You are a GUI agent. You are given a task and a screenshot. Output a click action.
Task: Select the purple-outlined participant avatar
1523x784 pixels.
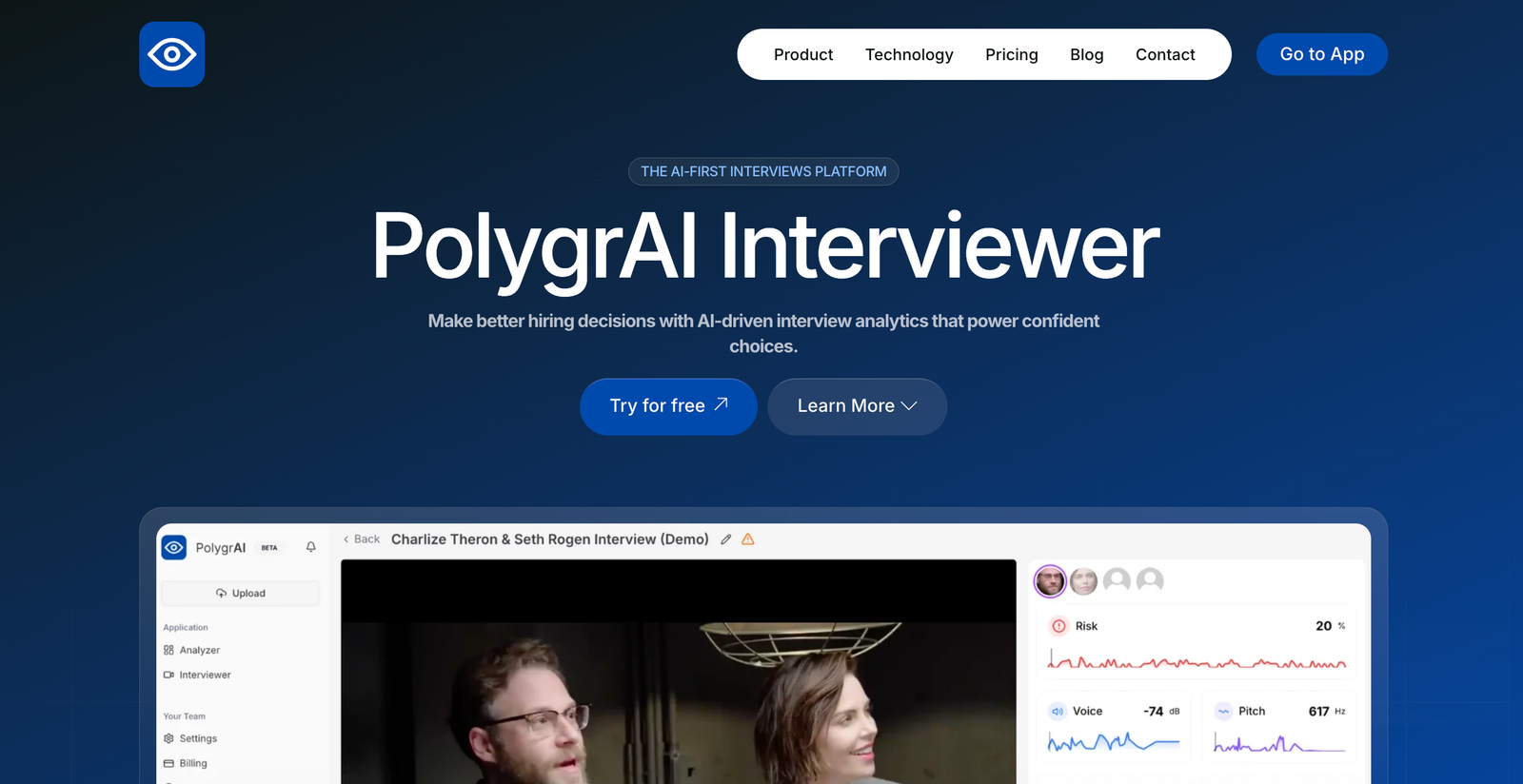click(x=1050, y=580)
